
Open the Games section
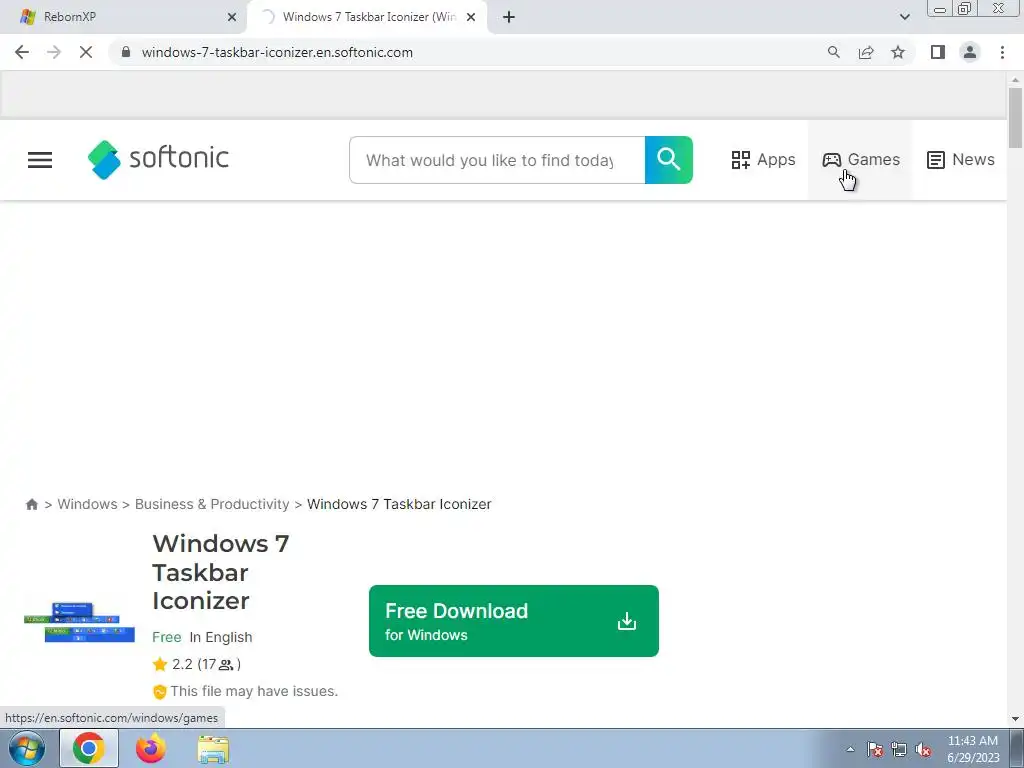[861, 160]
